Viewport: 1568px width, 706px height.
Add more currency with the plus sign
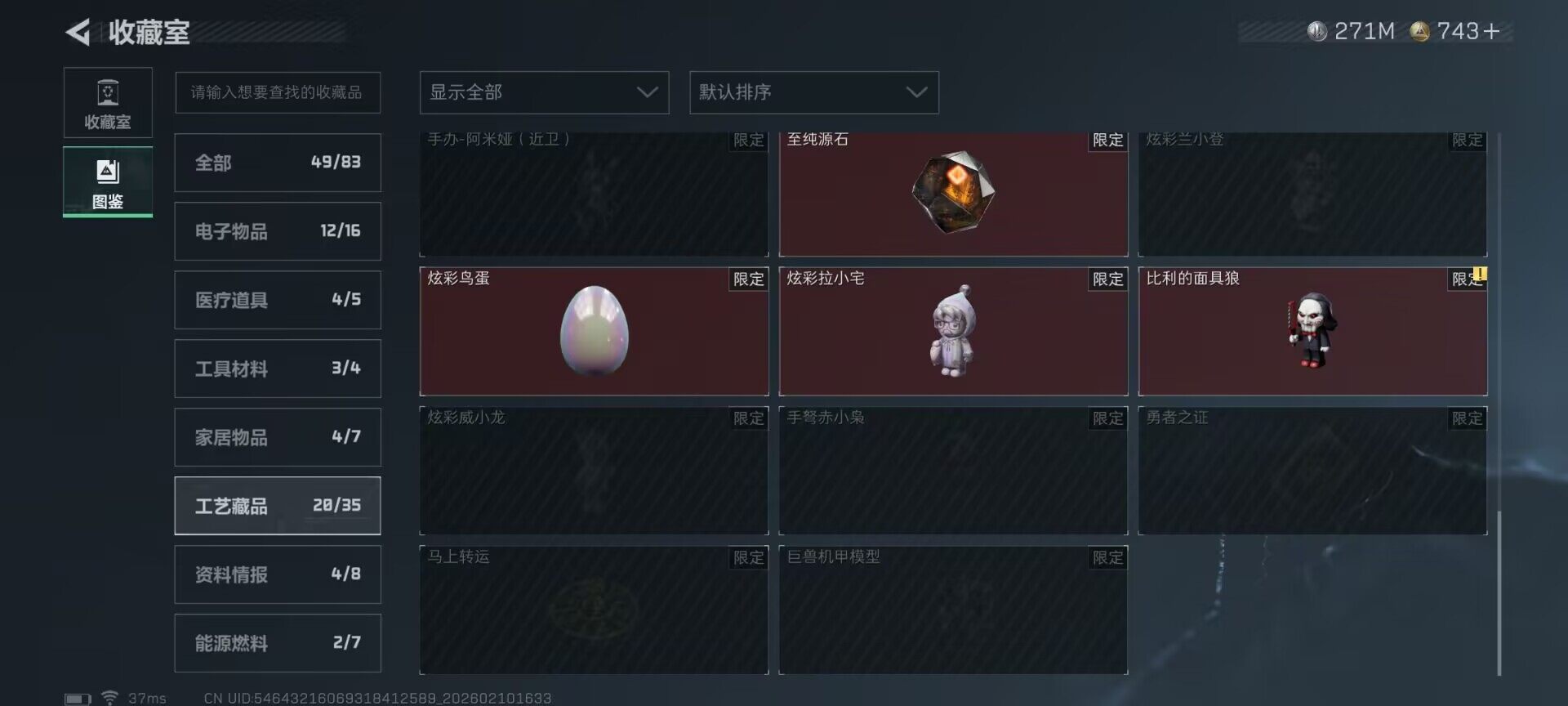[x=1491, y=32]
